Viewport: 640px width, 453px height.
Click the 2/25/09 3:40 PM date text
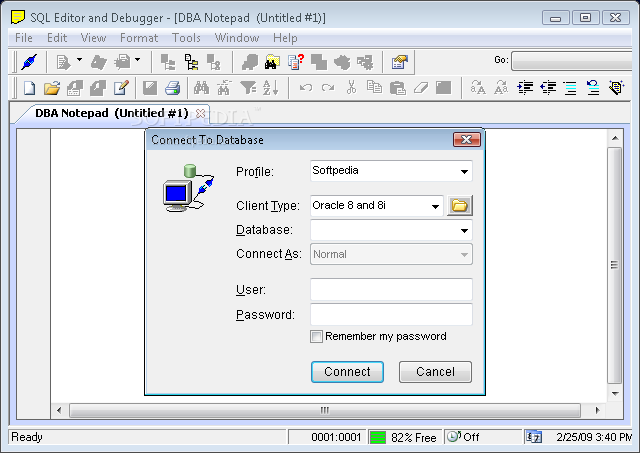594,437
